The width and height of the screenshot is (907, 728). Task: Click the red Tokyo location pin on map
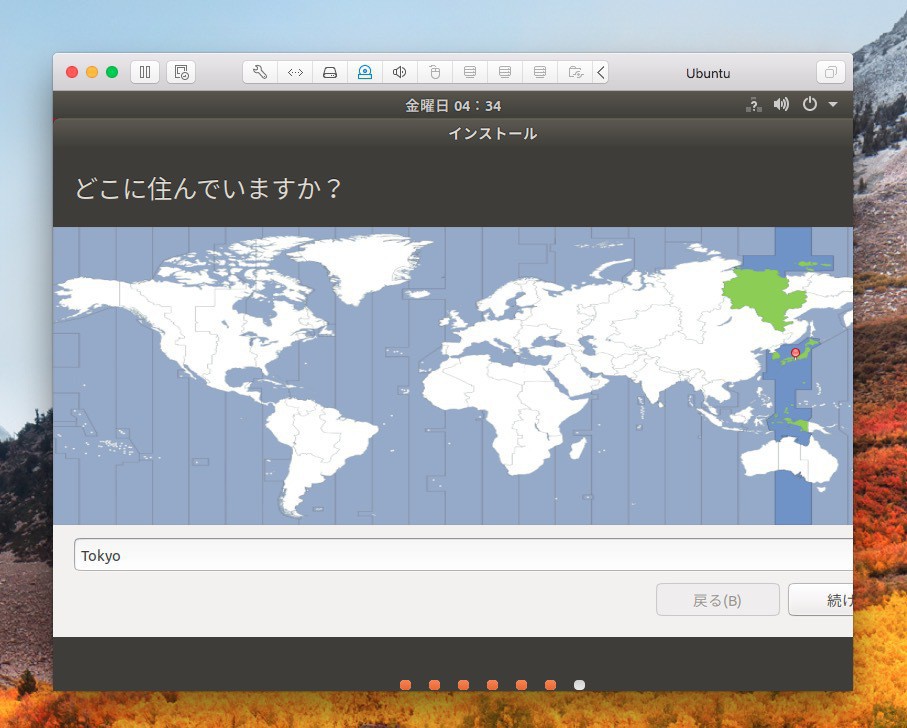(795, 352)
